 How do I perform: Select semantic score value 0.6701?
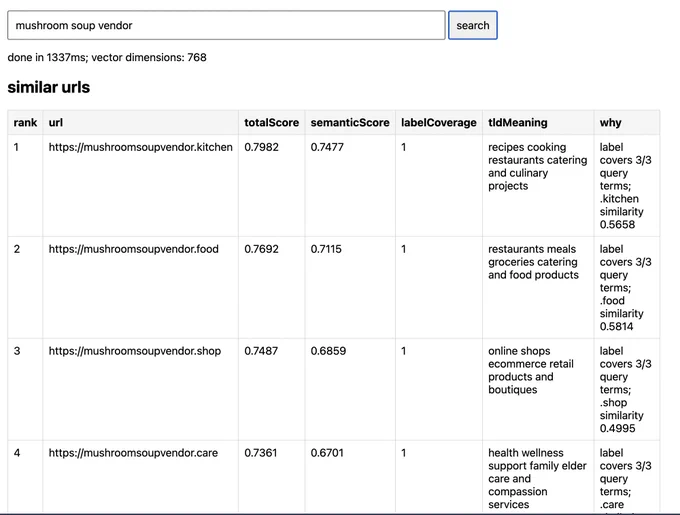point(327,453)
